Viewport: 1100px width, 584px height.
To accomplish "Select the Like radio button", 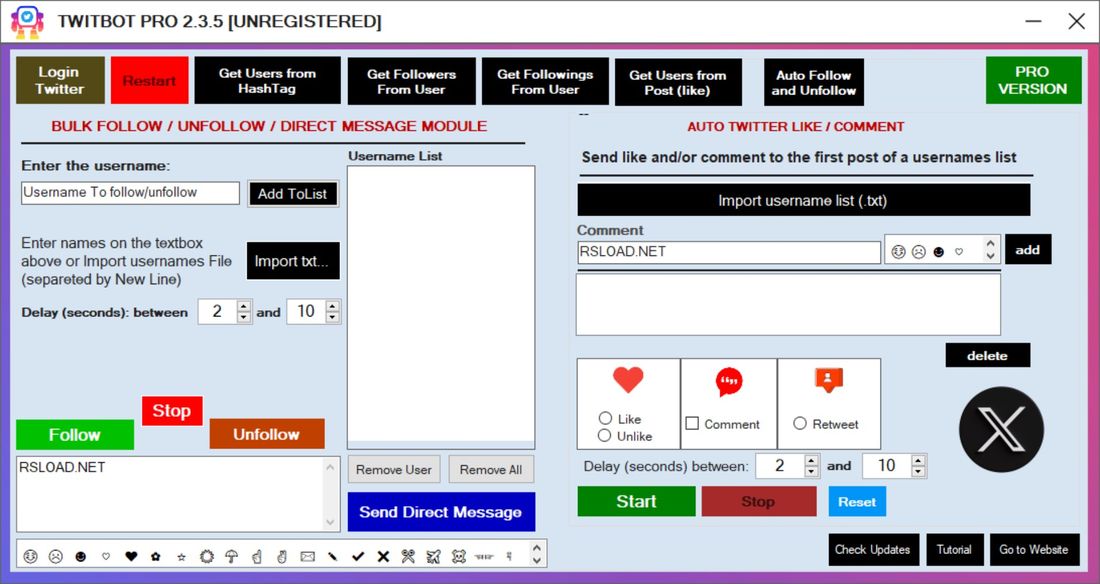I will click(x=605, y=418).
